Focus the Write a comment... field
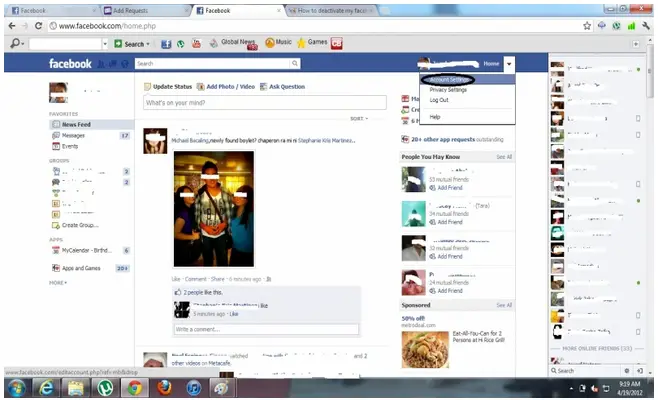This screenshot has height=400, width=658. pyautogui.click(x=266, y=329)
